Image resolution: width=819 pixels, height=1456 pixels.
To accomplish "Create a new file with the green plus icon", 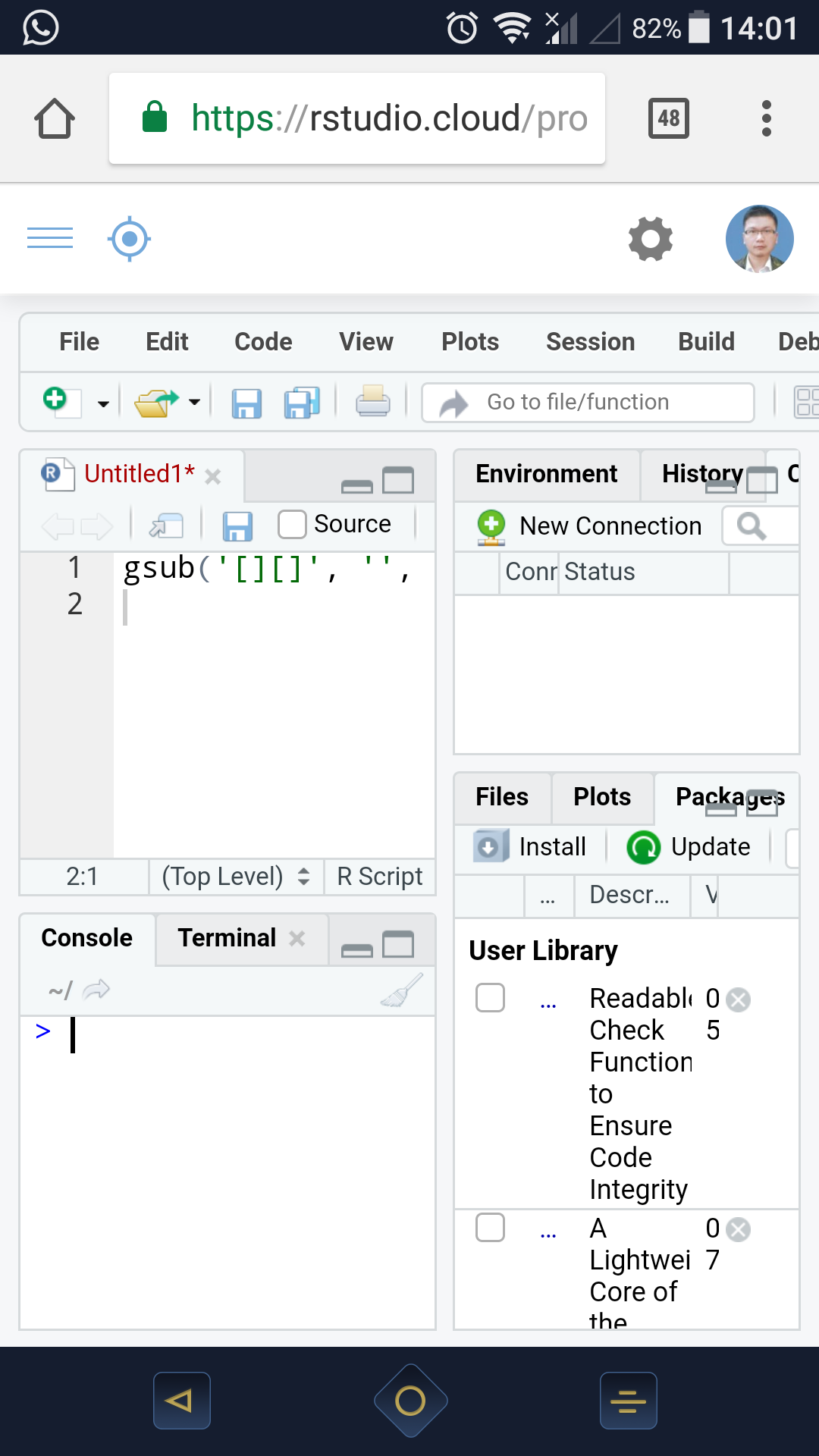I will pyautogui.click(x=61, y=401).
